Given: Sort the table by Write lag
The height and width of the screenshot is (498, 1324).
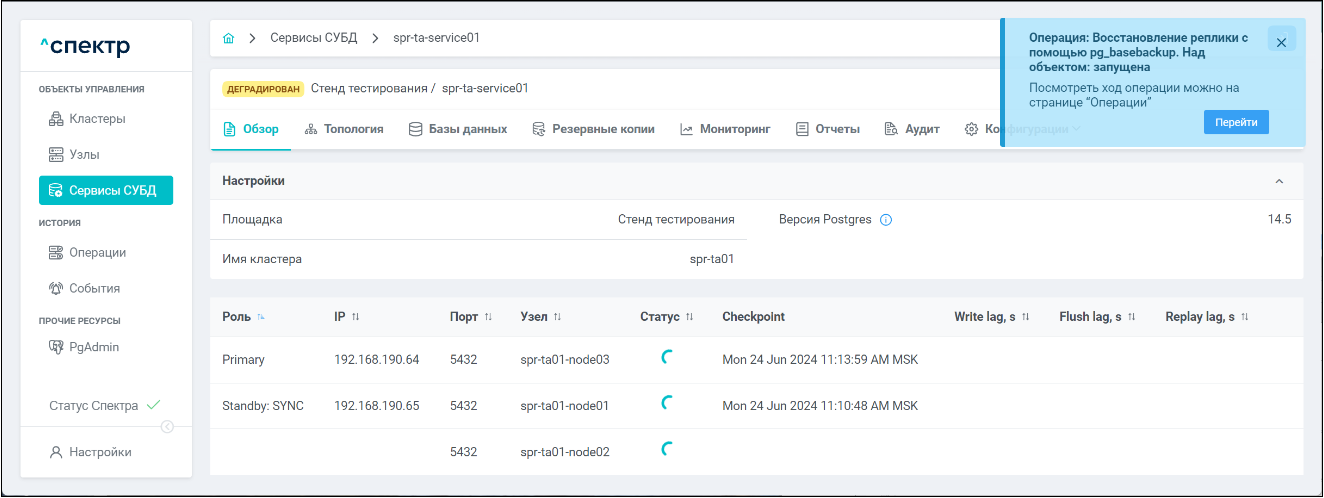Looking at the screenshot, I should click(1025, 317).
